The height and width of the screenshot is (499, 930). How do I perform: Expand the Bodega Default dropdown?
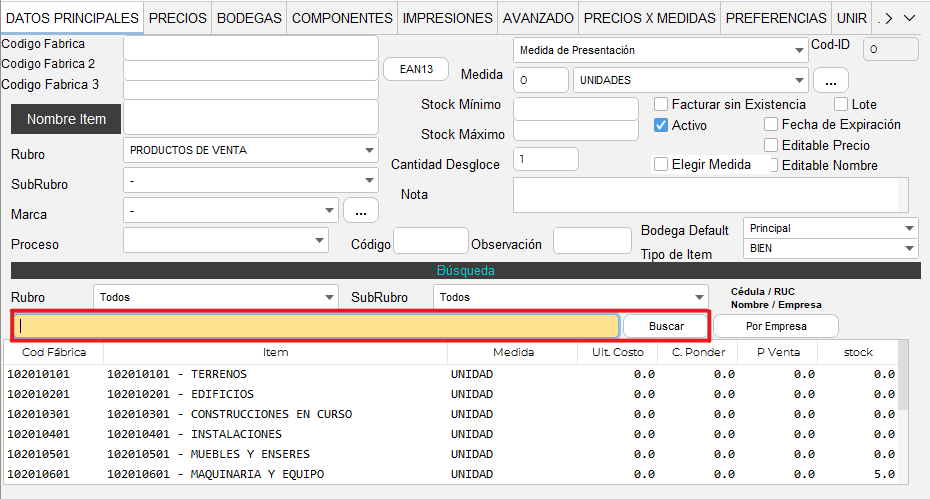tap(829, 228)
